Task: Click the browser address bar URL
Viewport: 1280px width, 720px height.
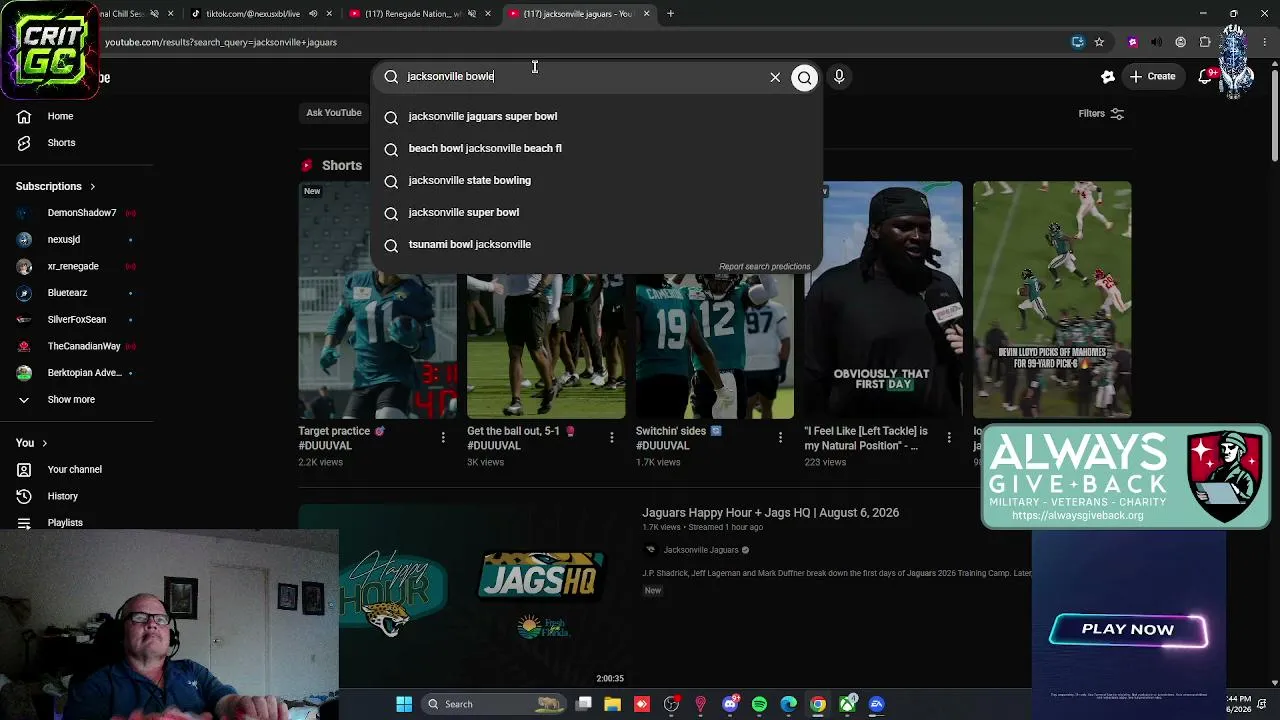Action: coord(221,42)
